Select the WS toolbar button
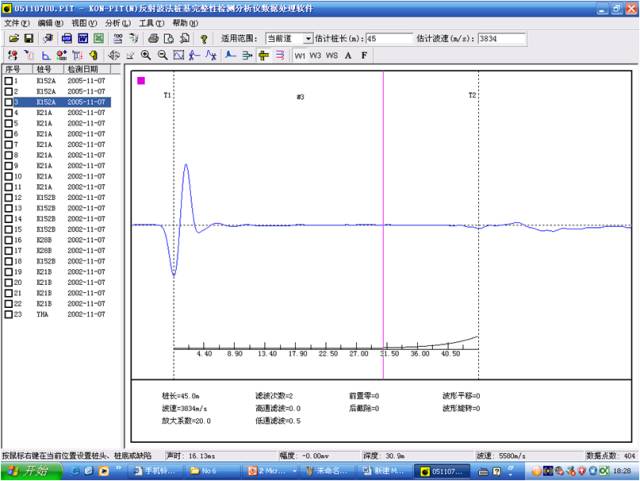The width and height of the screenshot is (640, 481). tap(332, 56)
